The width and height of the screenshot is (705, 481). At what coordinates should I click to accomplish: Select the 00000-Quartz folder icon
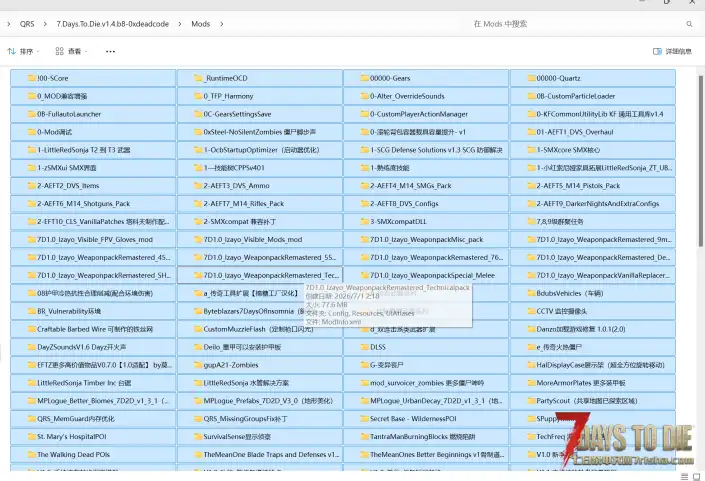pos(531,78)
